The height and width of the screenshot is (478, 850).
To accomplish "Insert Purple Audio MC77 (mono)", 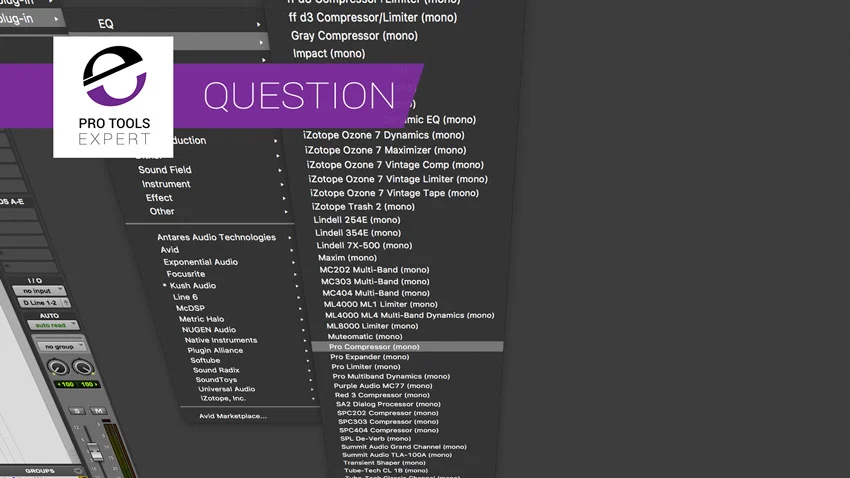I will point(383,386).
